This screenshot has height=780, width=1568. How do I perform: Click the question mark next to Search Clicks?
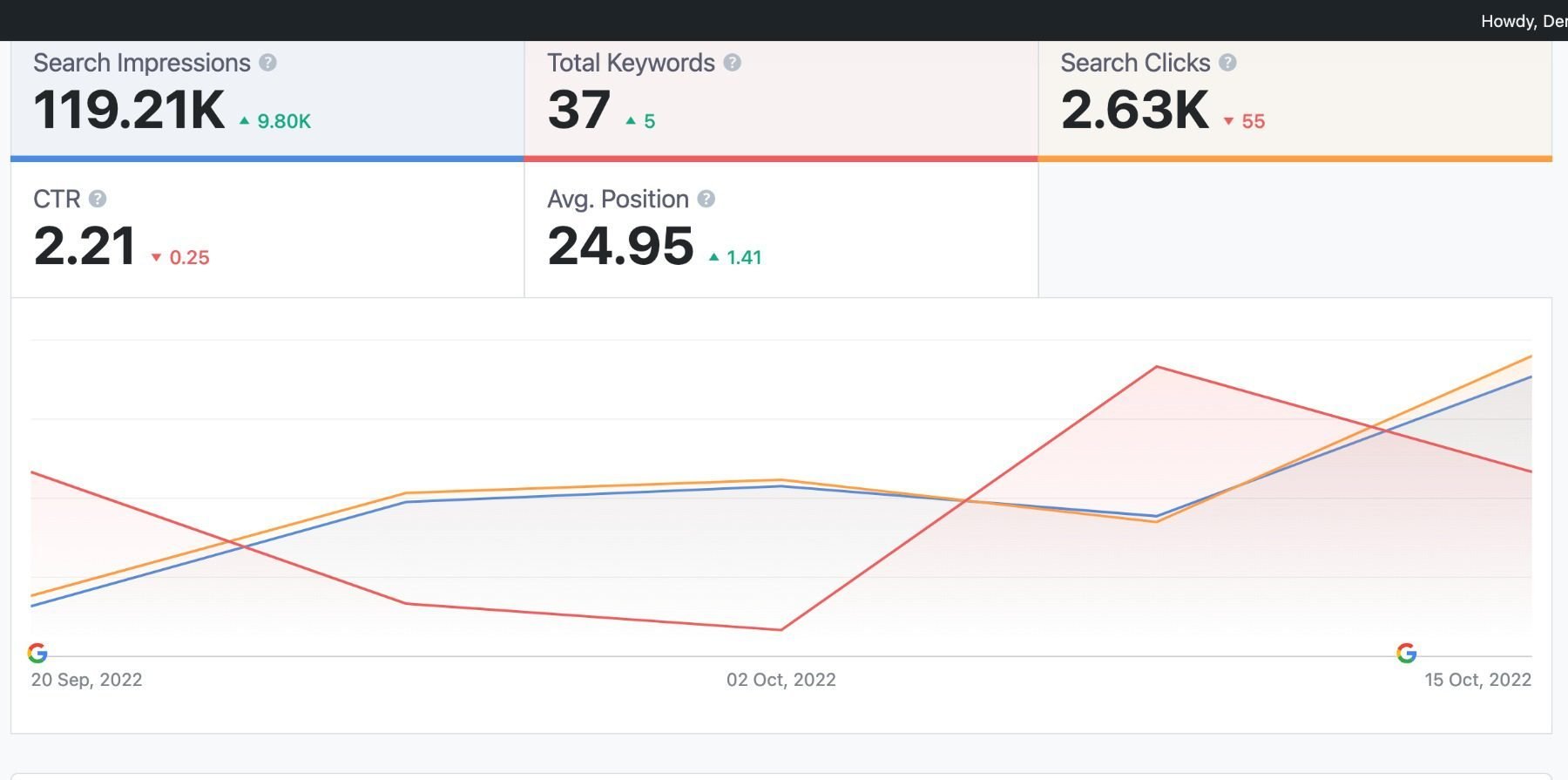1227,63
